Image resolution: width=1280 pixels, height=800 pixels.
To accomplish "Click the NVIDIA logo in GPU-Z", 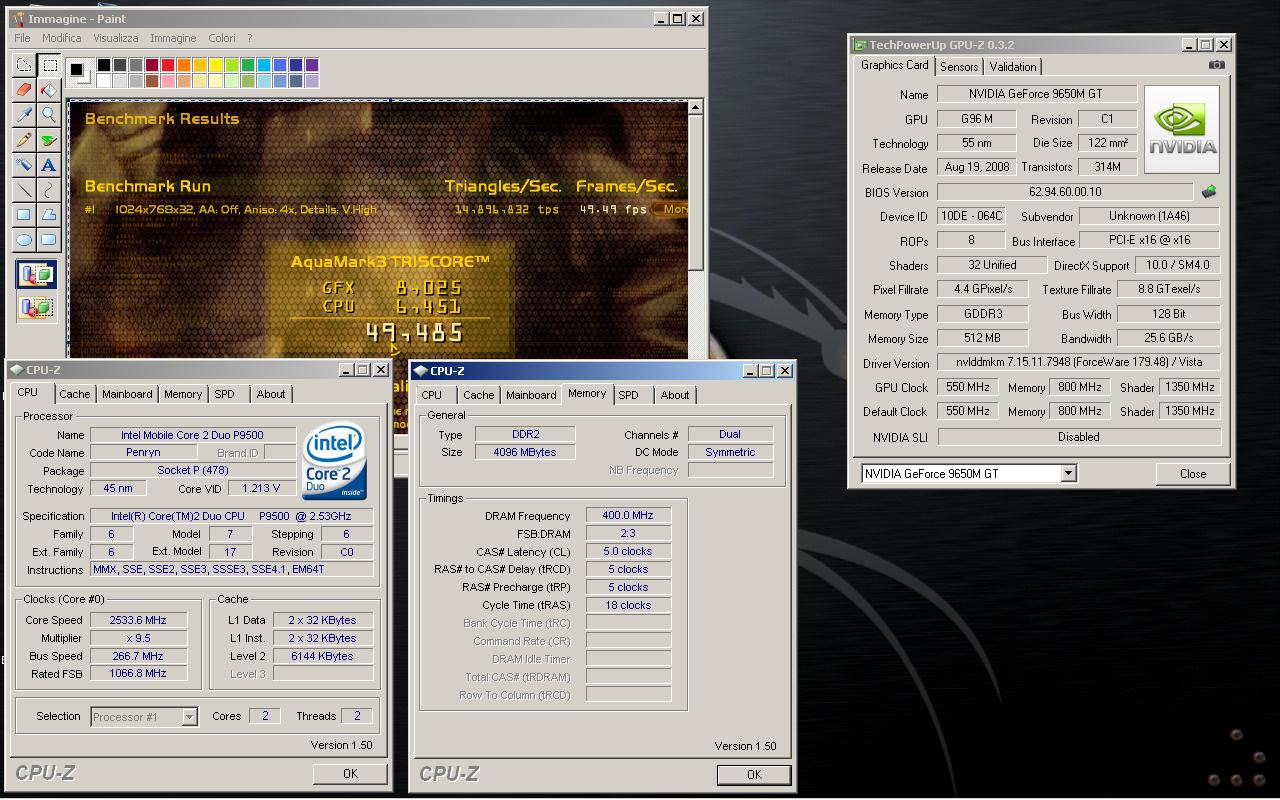I will 1182,130.
